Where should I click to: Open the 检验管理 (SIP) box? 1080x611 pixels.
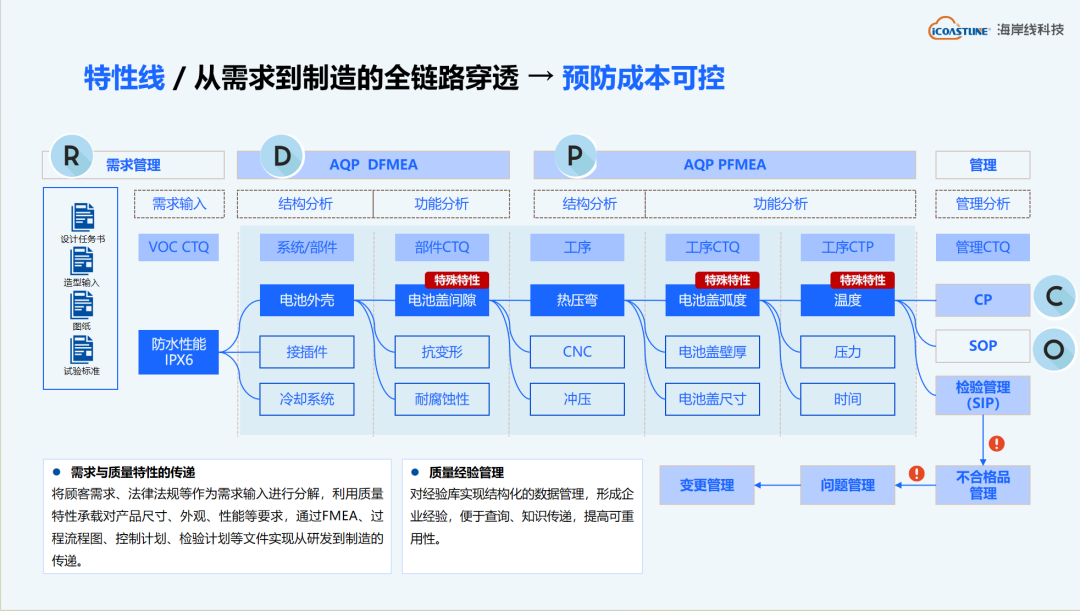[983, 395]
